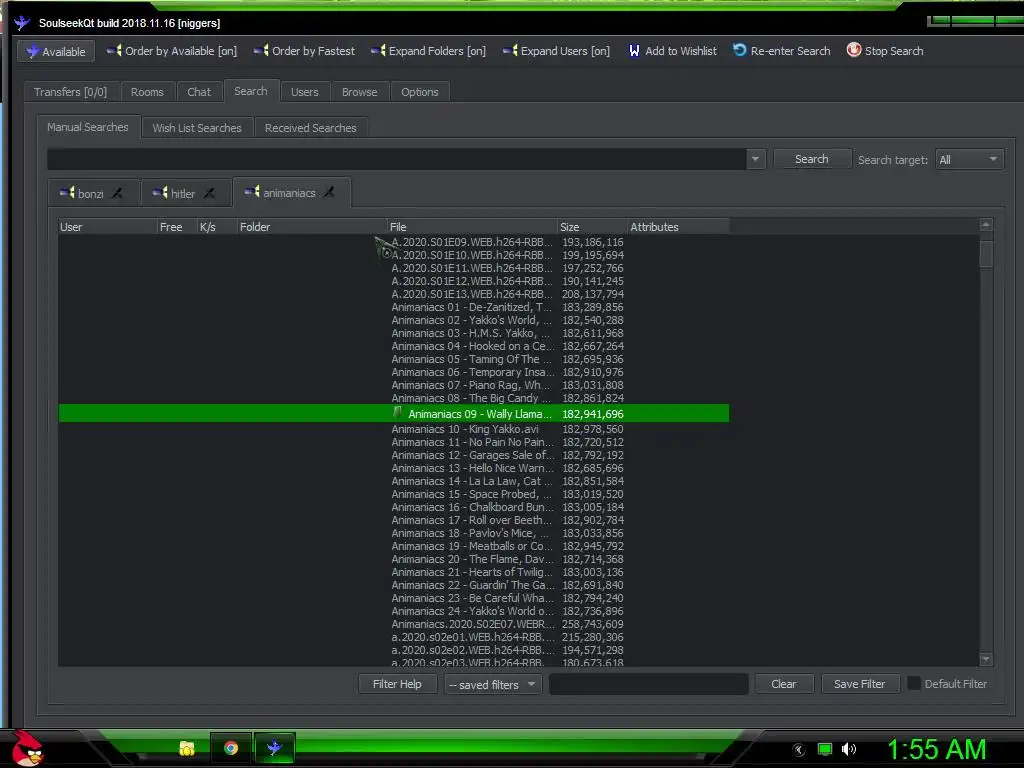
Task: Toggle Order by Fastest
Action: coord(304,51)
